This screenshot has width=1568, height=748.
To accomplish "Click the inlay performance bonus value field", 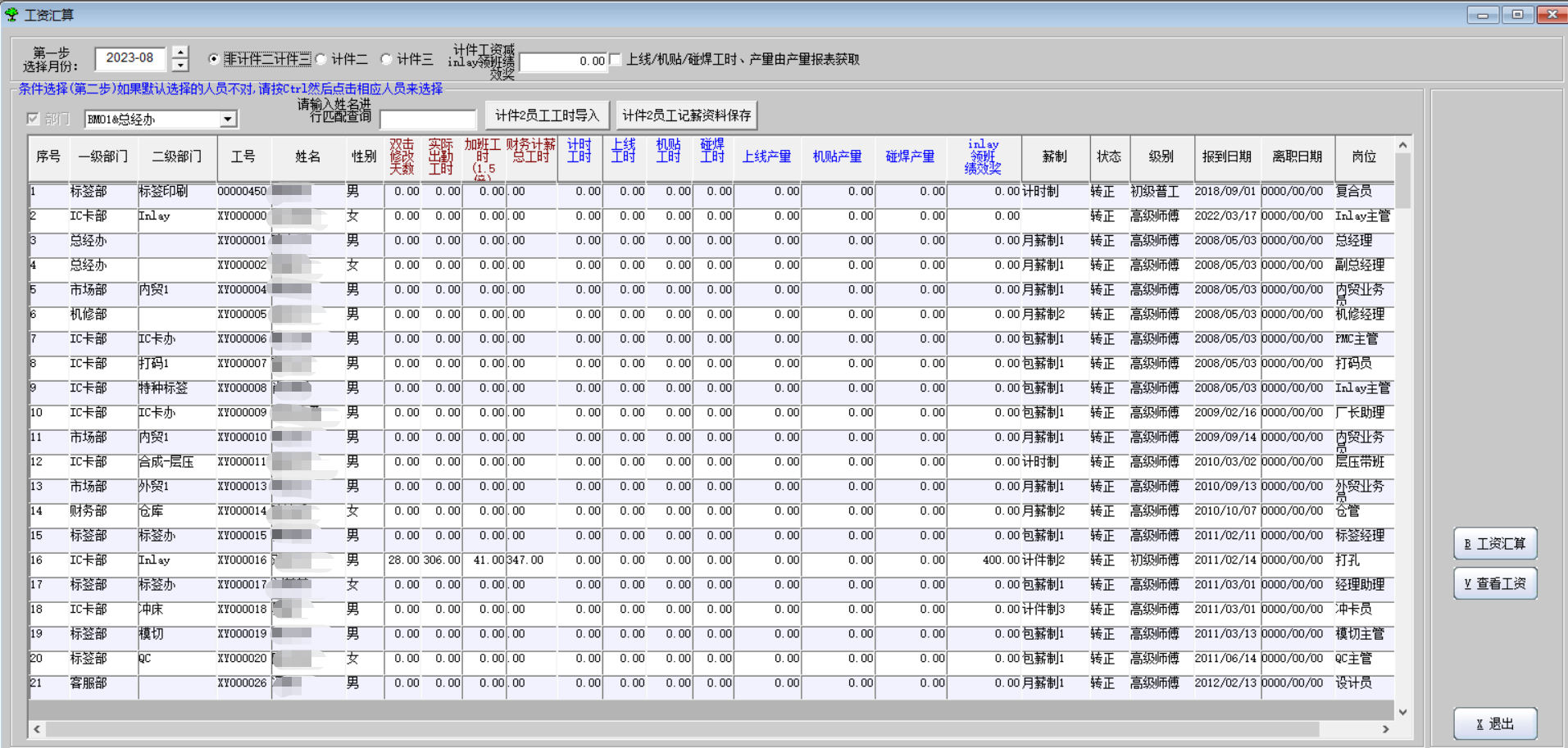I will tap(563, 61).
